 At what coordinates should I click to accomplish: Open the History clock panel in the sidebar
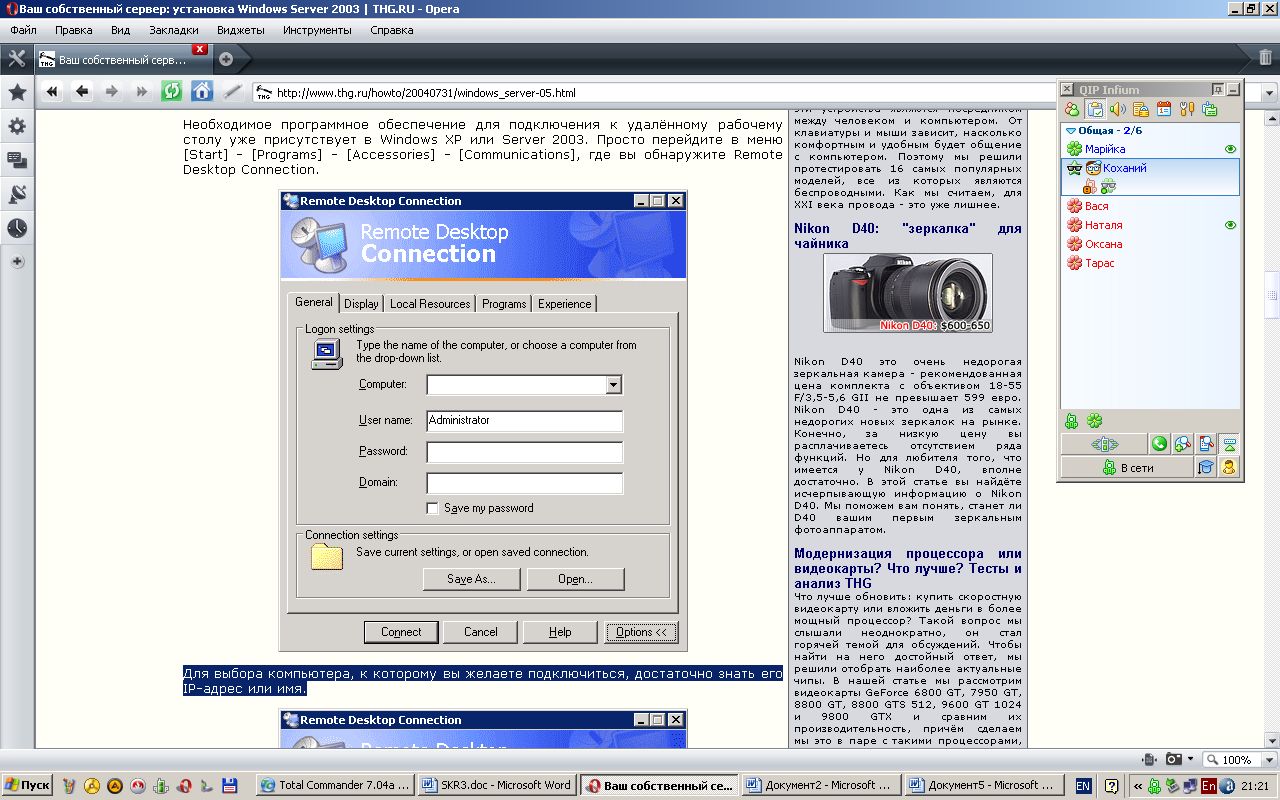tap(17, 228)
